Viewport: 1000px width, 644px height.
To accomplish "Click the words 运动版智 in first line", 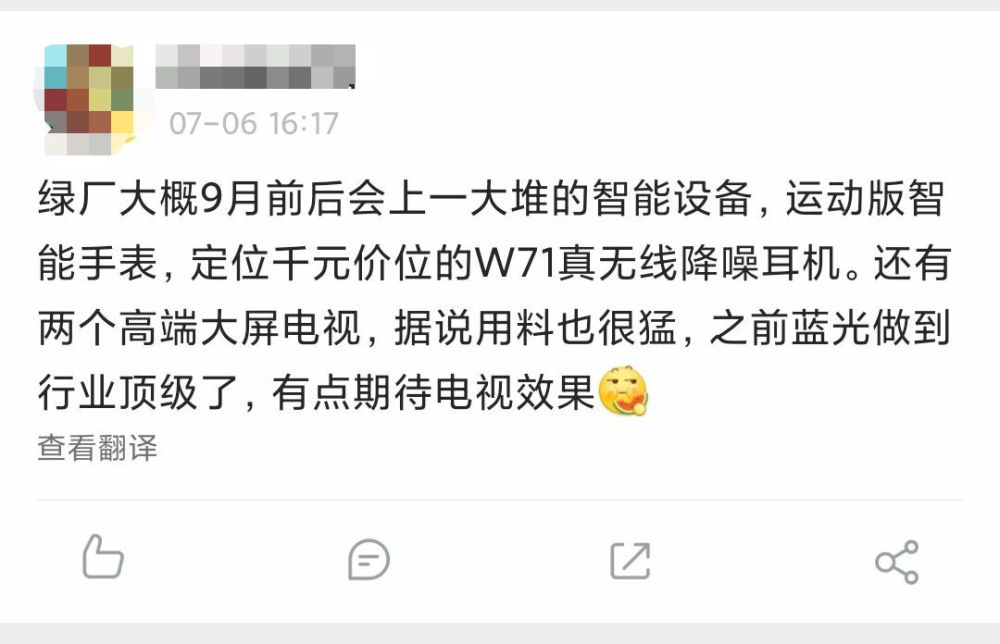I will coord(865,198).
